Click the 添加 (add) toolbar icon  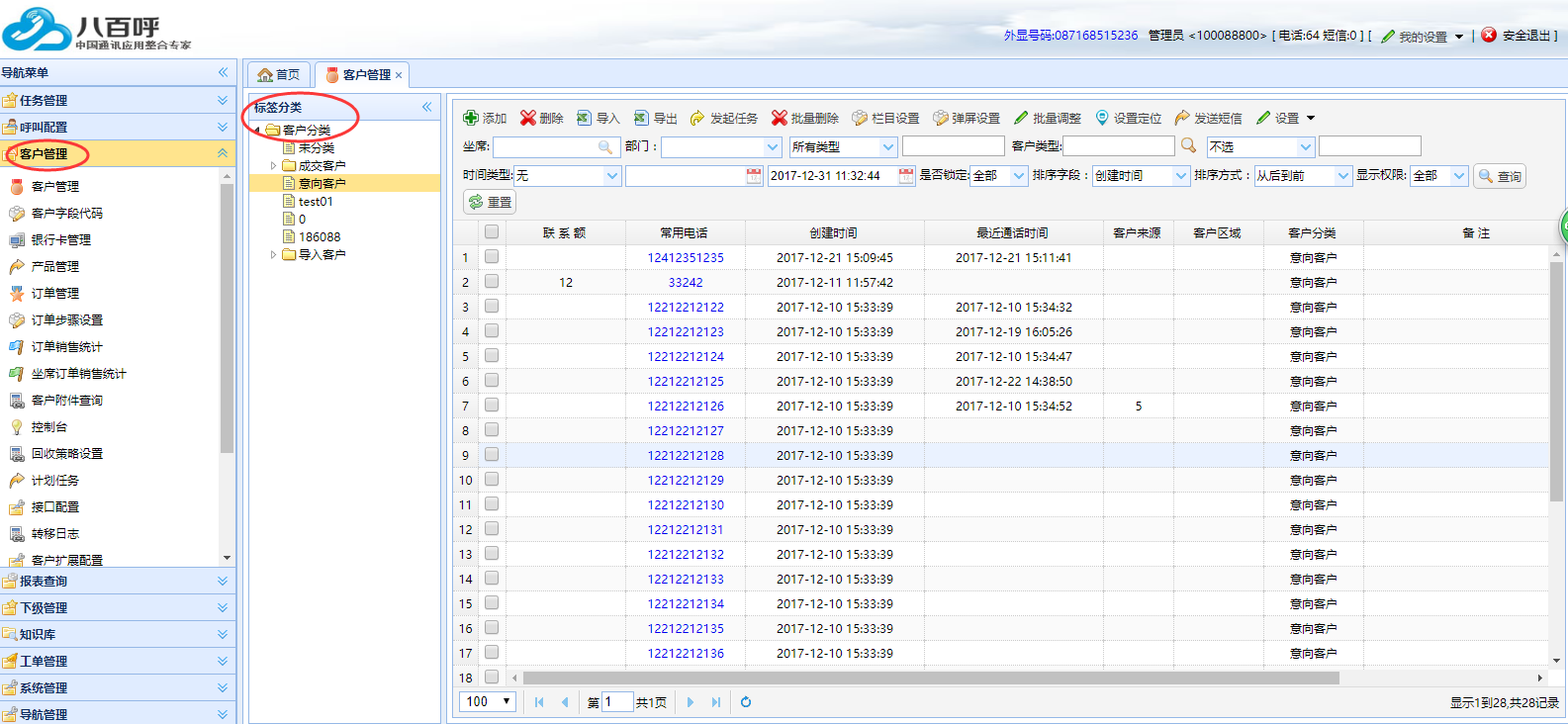472,118
